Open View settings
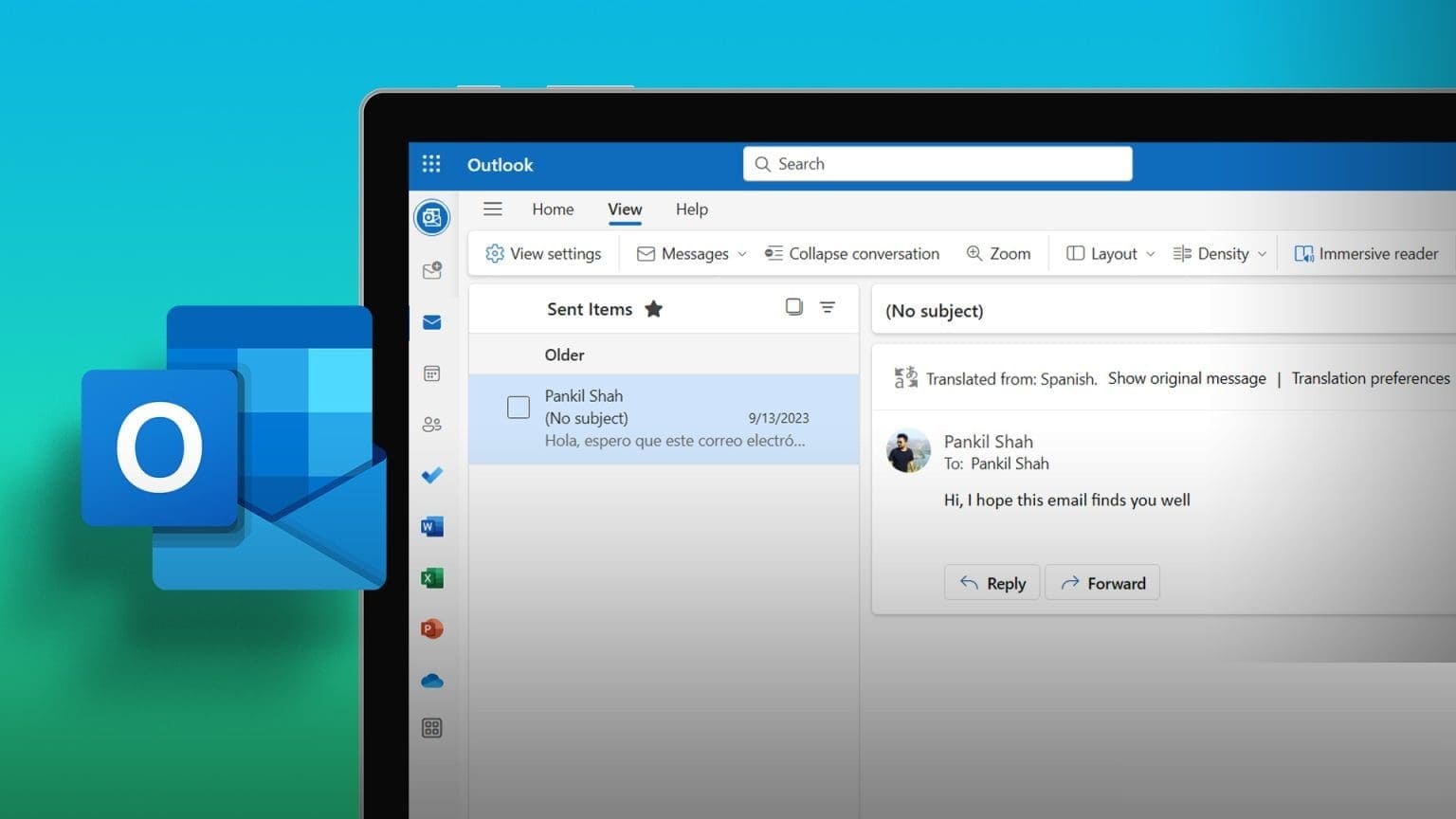 point(543,254)
